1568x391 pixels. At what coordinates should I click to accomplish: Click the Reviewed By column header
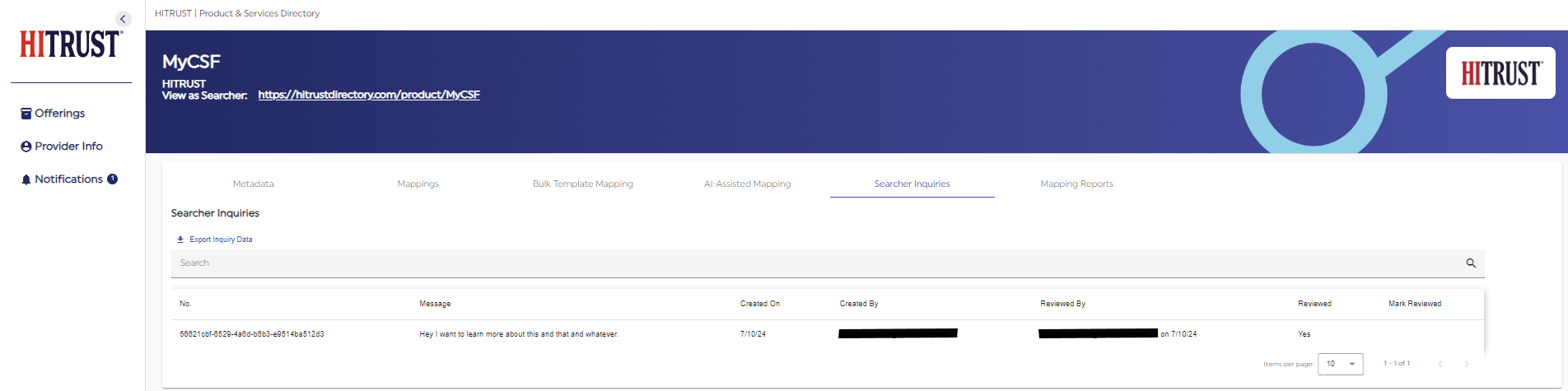point(1063,304)
